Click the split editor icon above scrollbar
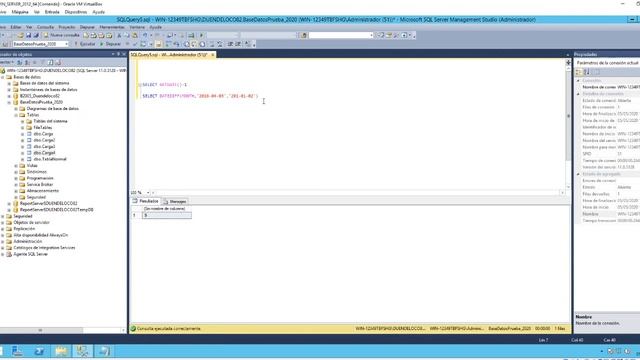640x360 pixels. [x=568, y=62]
